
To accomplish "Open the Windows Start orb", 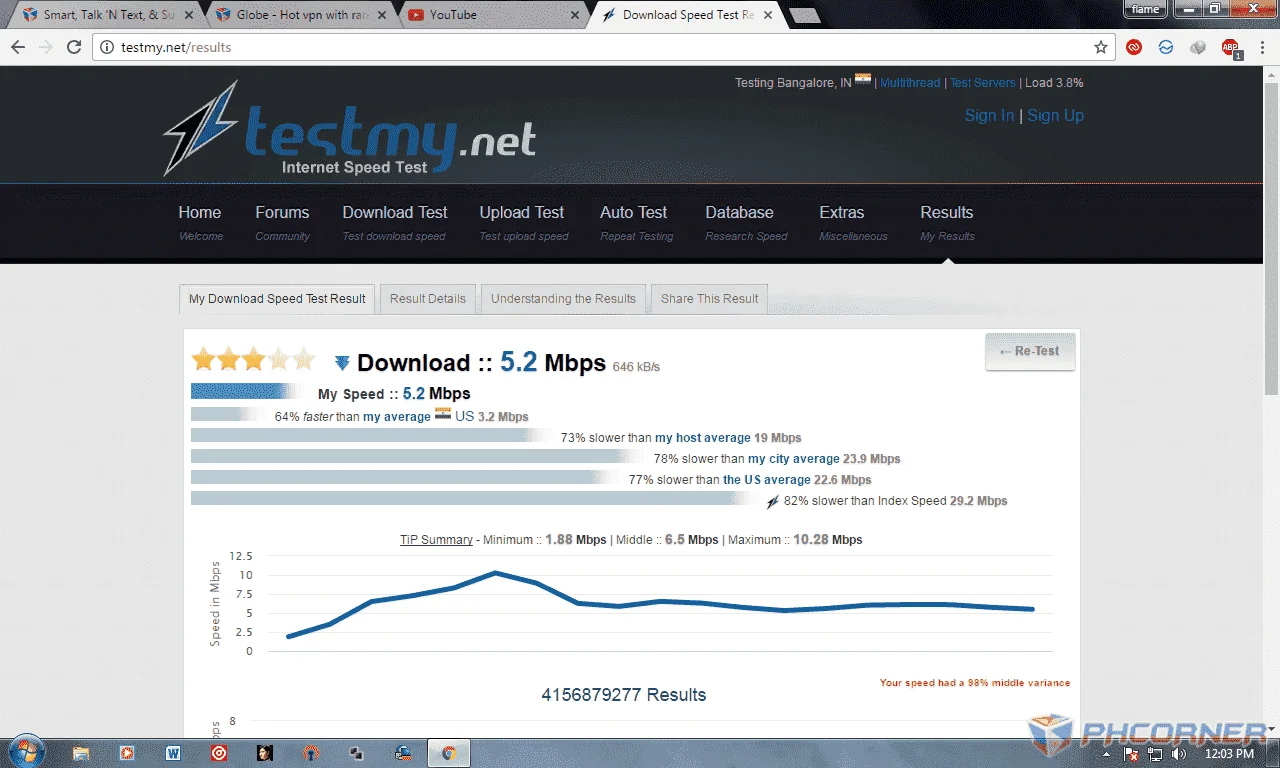I will 26,751.
